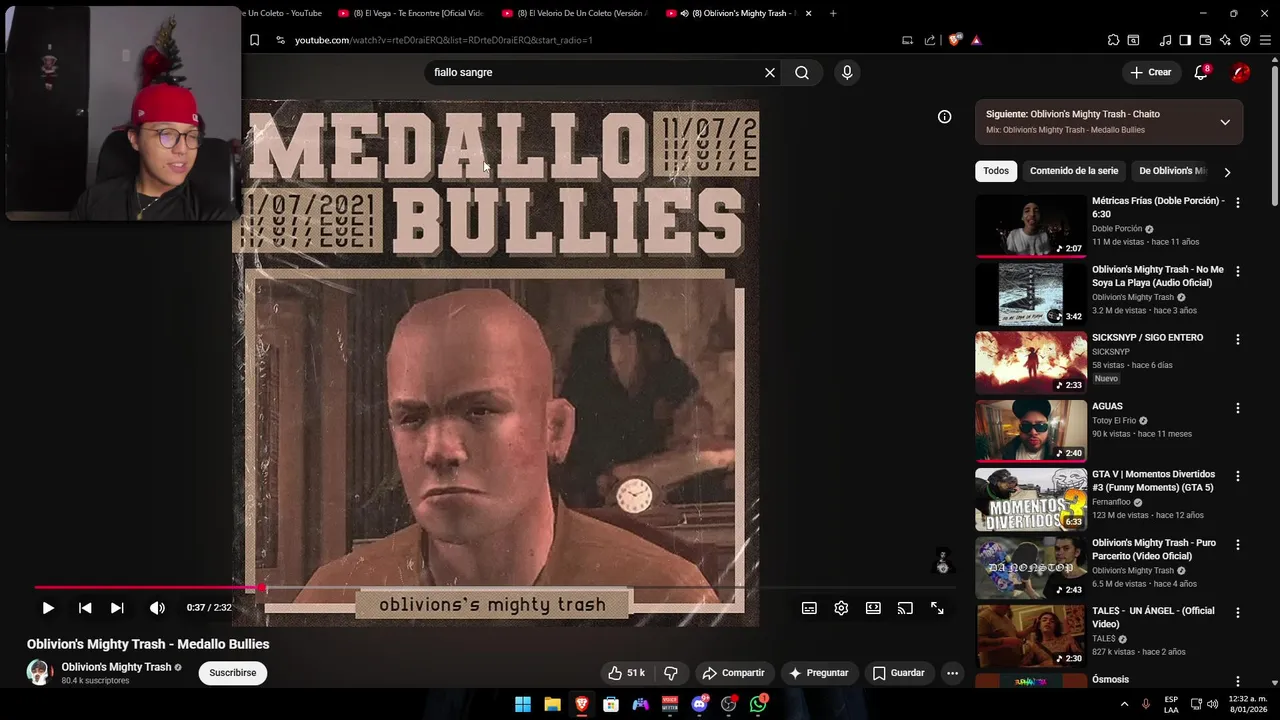
Task: Open Brave playlist music note icon
Action: point(1165,40)
